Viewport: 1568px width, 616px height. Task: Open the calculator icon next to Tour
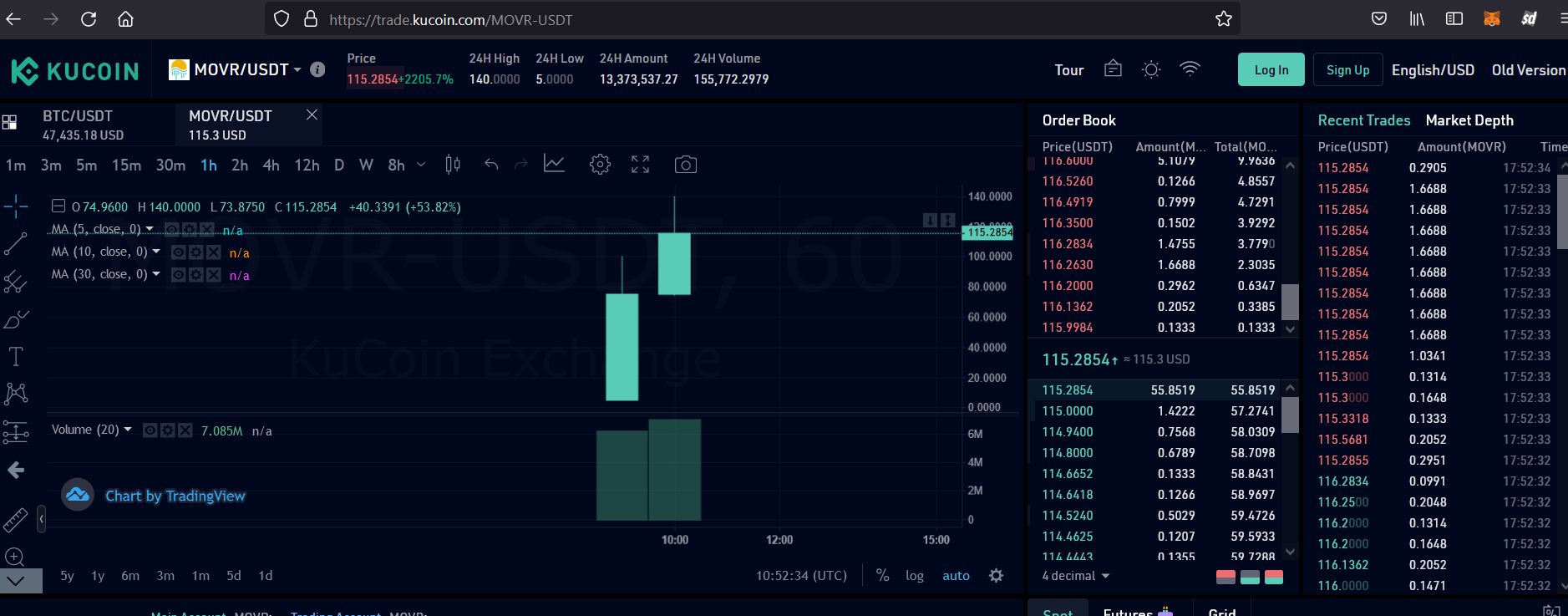(x=1113, y=69)
